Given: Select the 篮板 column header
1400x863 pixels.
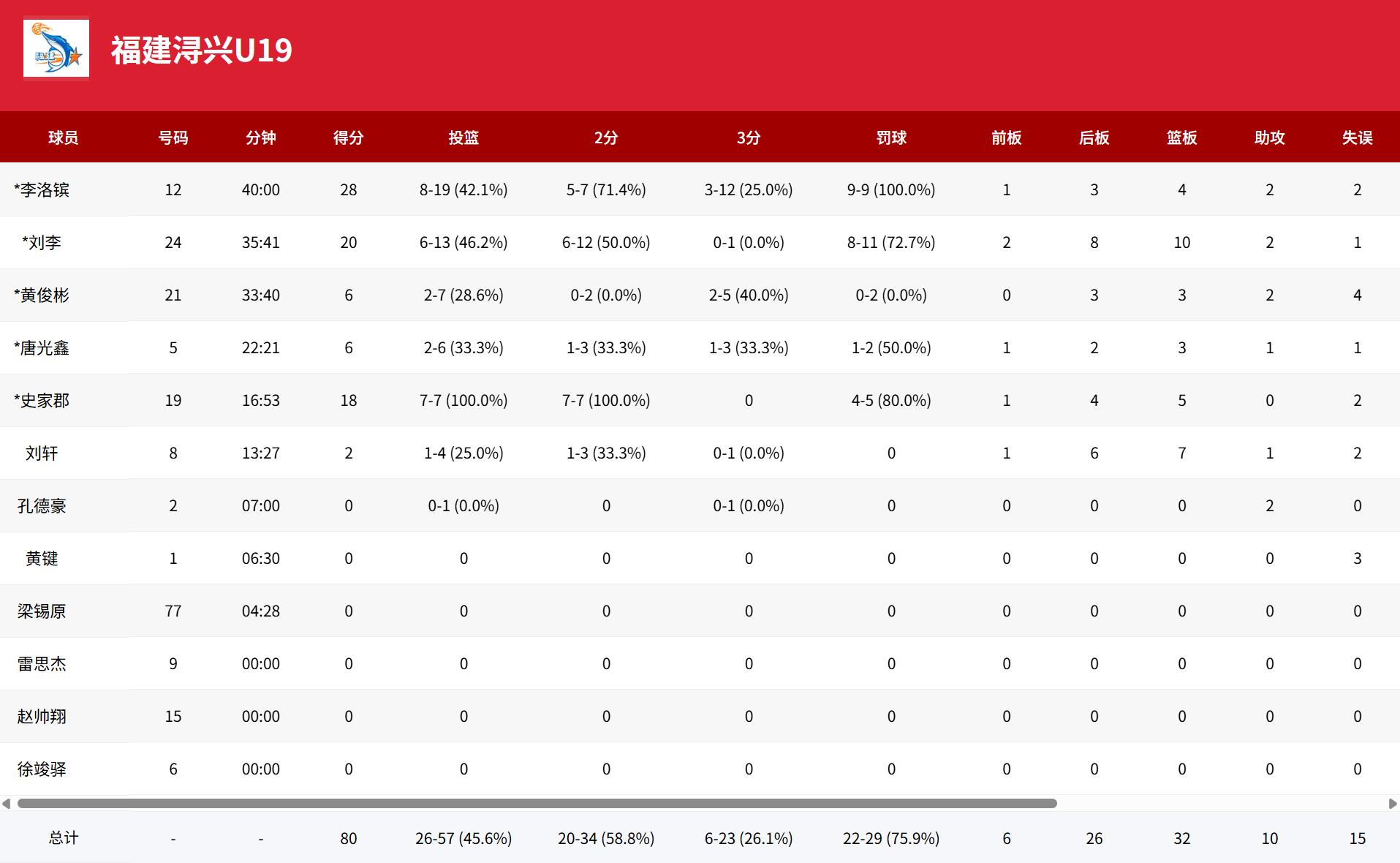Looking at the screenshot, I should pos(1182,137).
